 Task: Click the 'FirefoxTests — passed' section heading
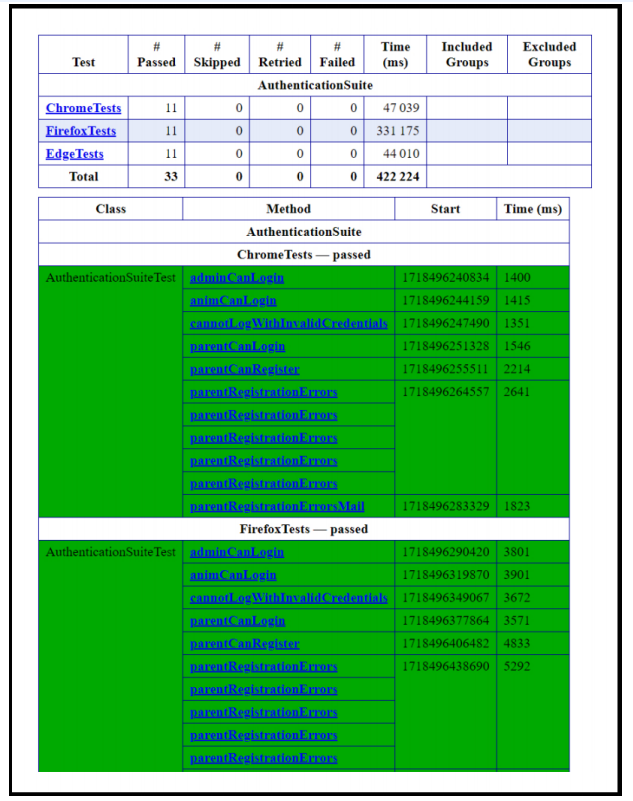[x=304, y=529]
